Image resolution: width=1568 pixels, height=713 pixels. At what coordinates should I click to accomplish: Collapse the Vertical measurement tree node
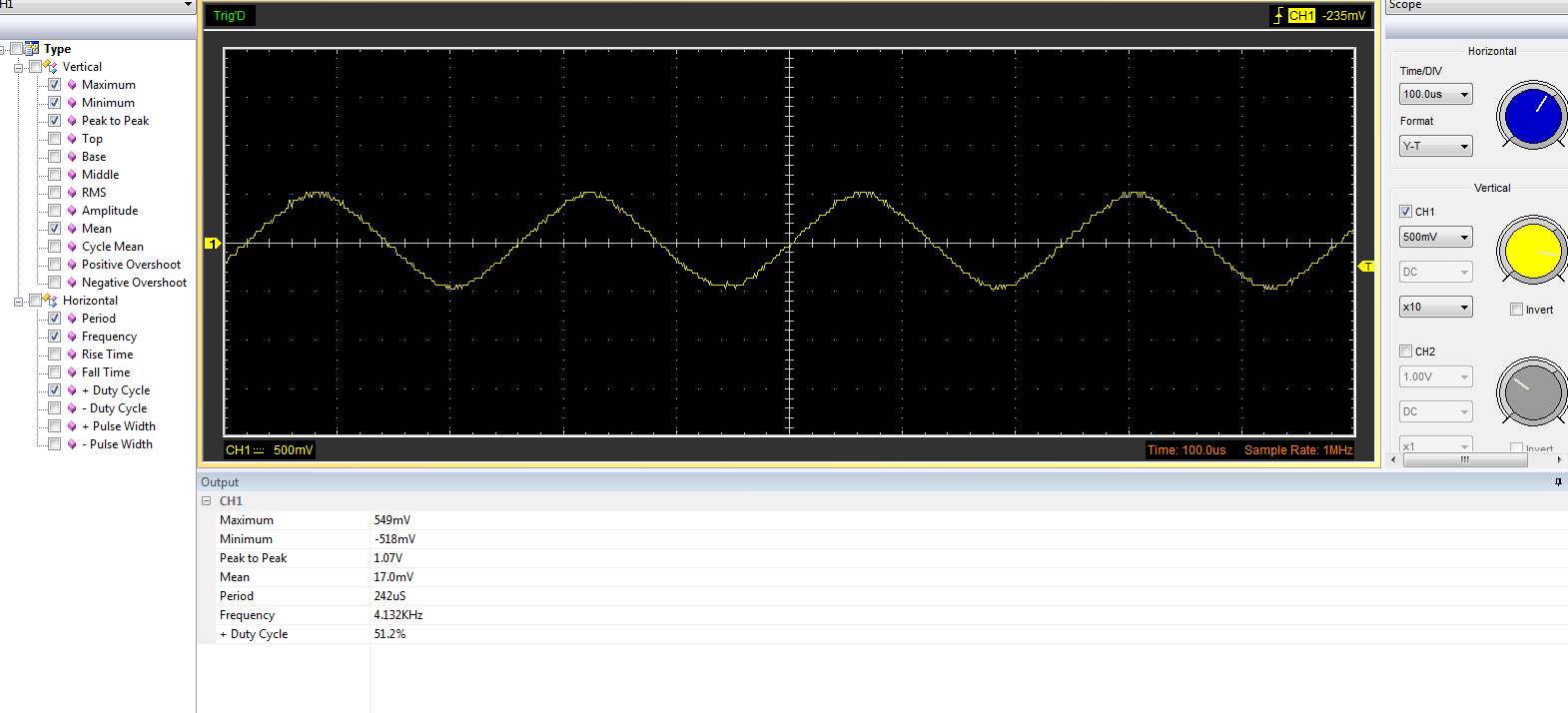18,68
